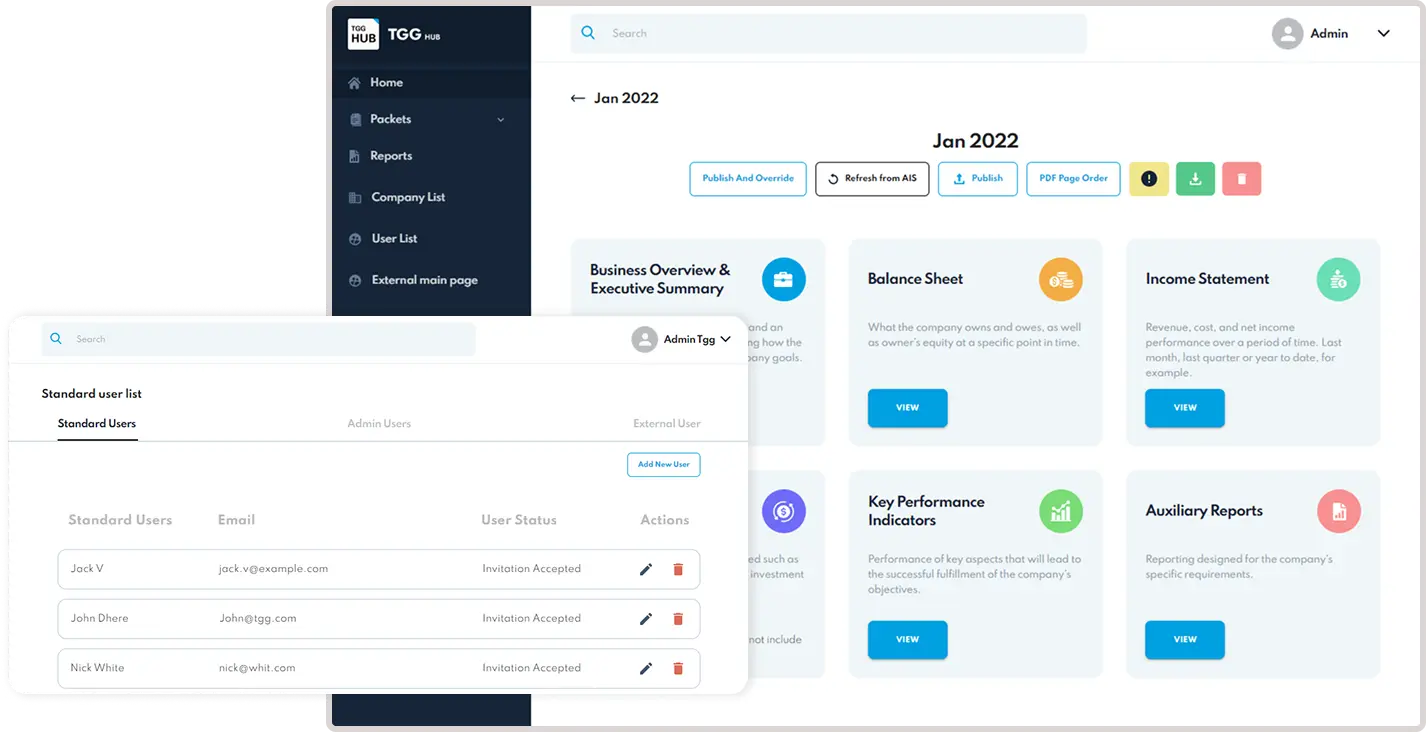1426x732 pixels.
Task: Click the edit pencil for Jack V
Action: (646, 569)
